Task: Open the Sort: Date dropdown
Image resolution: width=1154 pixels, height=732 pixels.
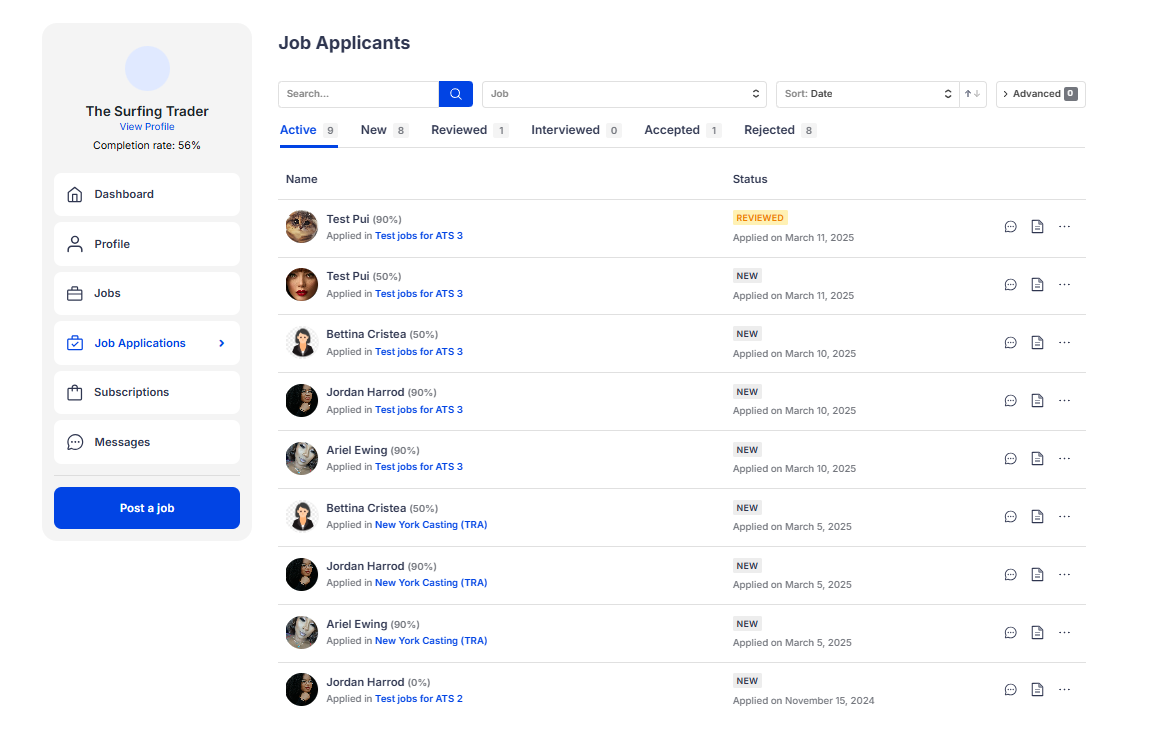Action: [x=867, y=94]
